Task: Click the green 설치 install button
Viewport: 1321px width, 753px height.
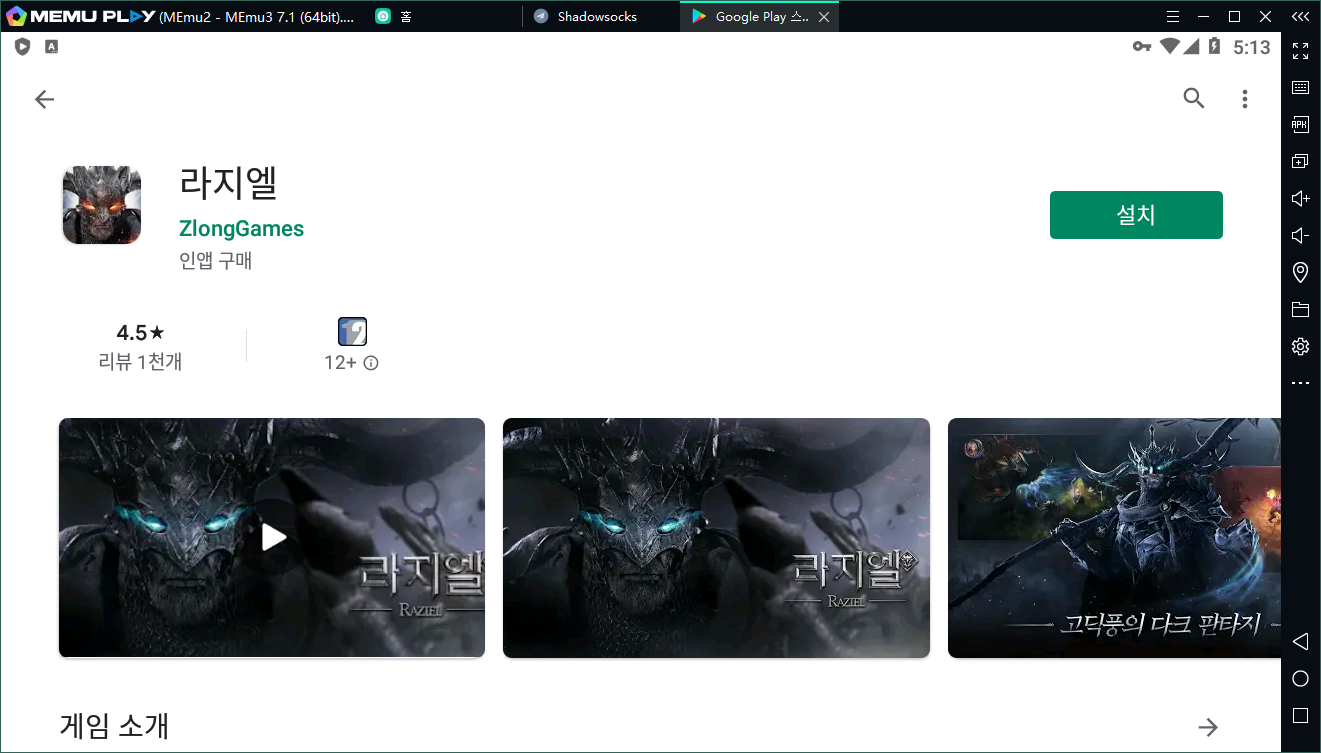Action: click(1135, 215)
